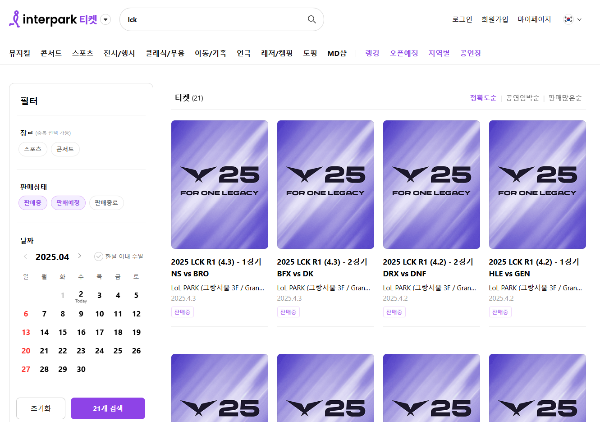
Task: Open the purple 공연장 link
Action: pos(470,53)
